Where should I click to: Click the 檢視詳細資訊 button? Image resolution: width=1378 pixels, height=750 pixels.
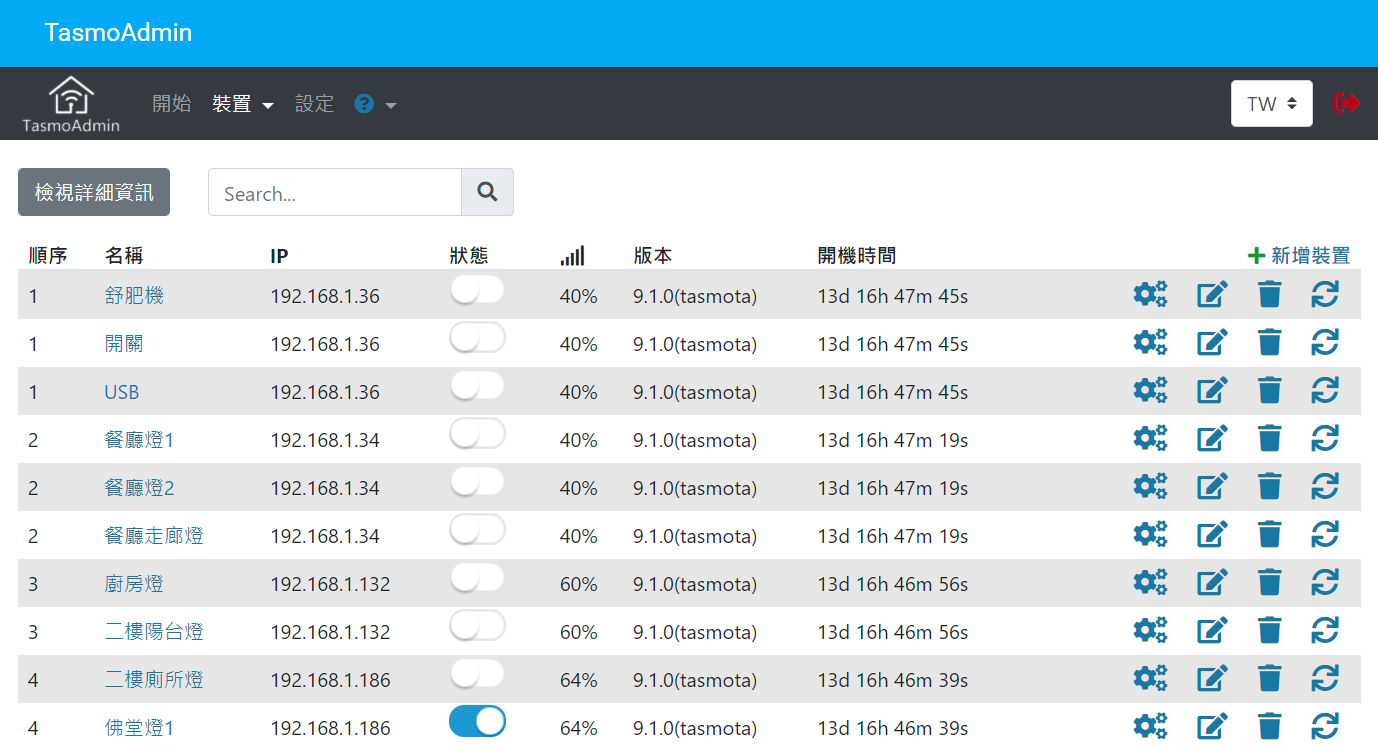coord(94,192)
